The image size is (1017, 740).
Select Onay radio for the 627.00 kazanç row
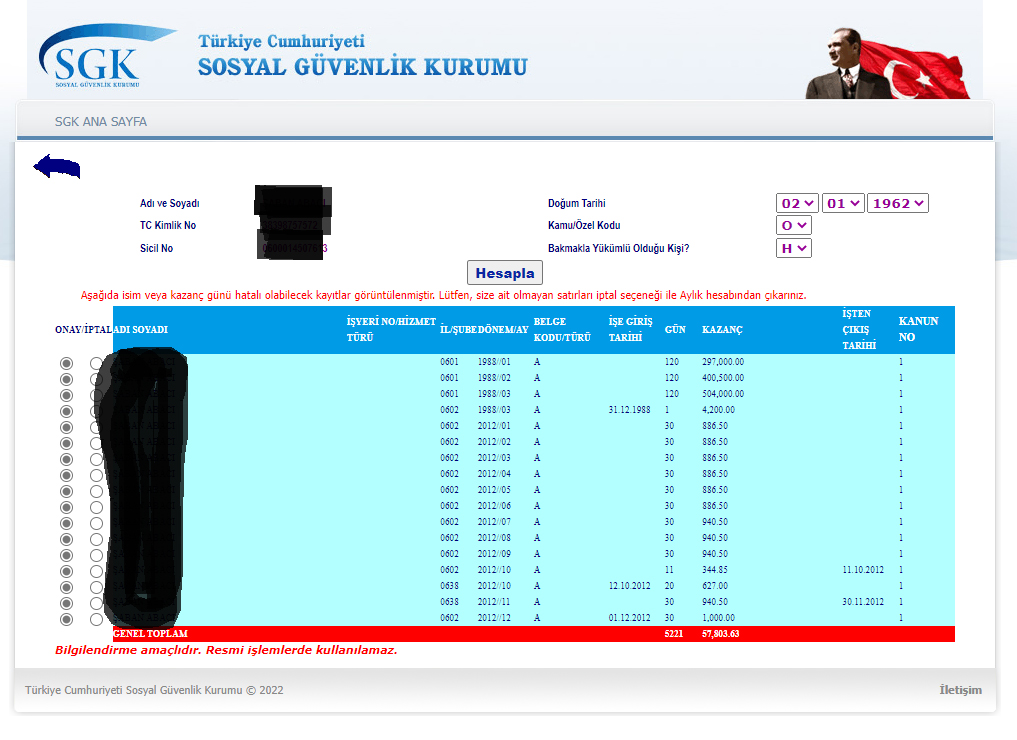click(67, 587)
